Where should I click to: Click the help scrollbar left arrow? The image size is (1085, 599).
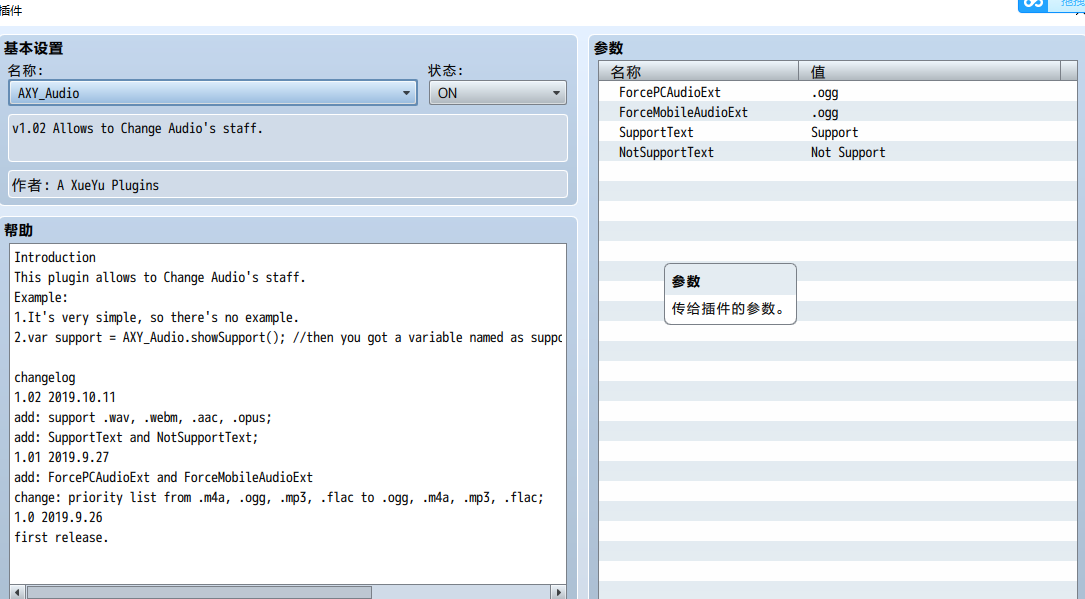pyautogui.click(x=17, y=592)
